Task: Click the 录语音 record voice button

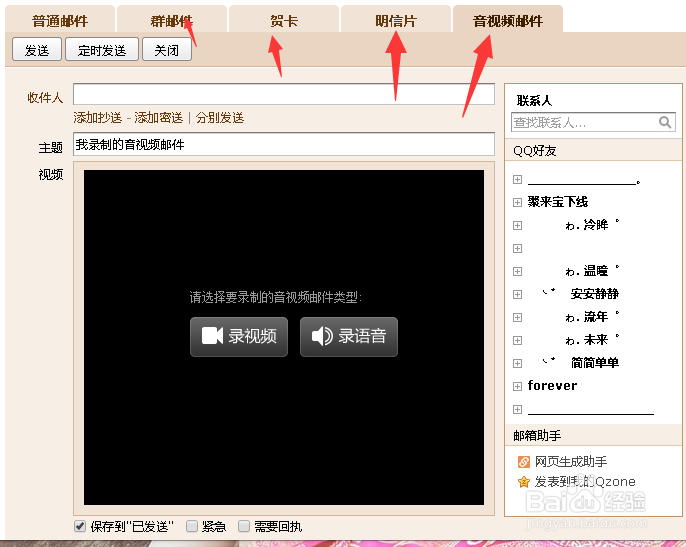Action: point(349,337)
